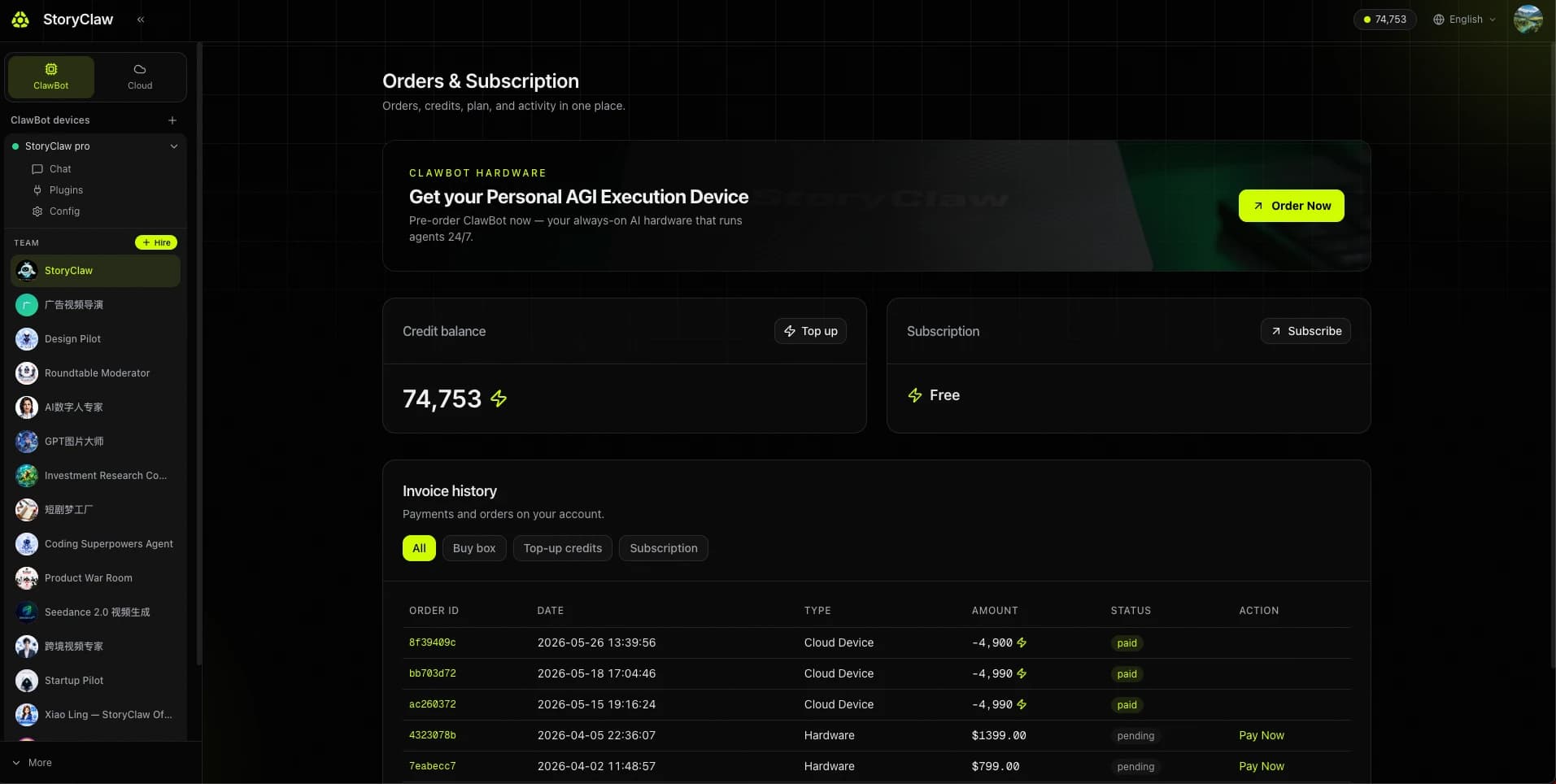The width and height of the screenshot is (1556, 784).
Task: Open Config under StoryClaw pro
Action: (64, 211)
